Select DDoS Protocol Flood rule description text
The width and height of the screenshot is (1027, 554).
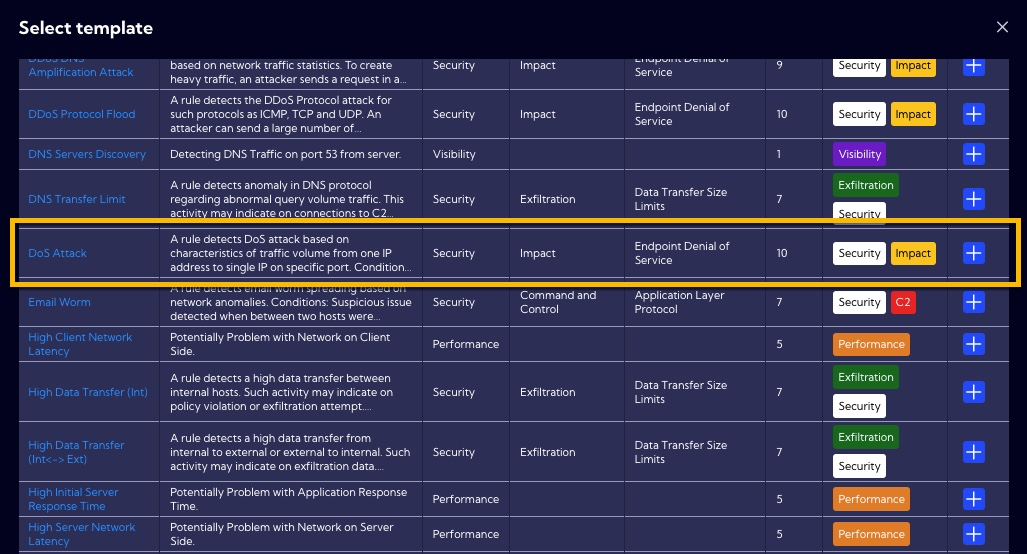click(x=281, y=114)
